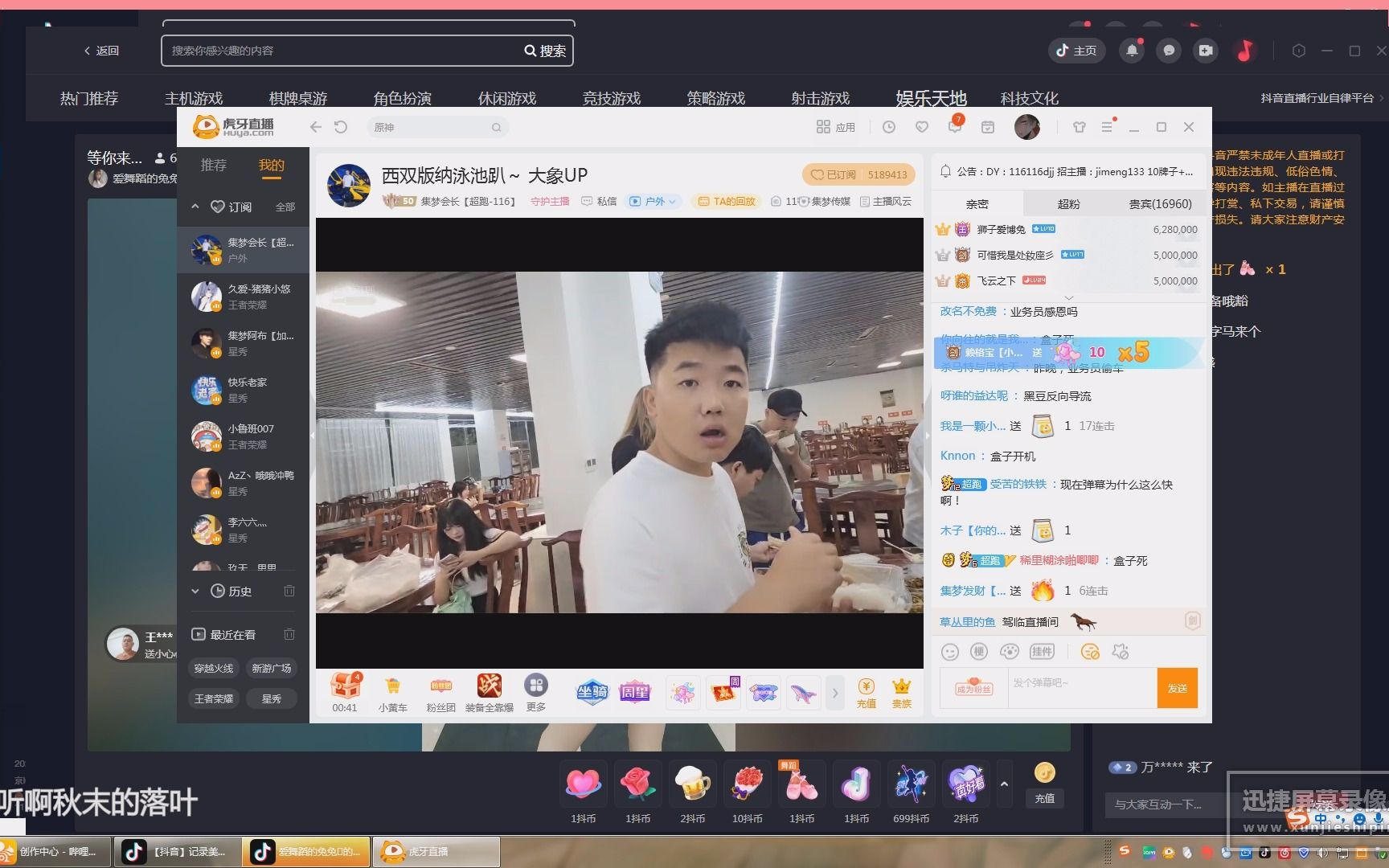Click the Huya 原神 search field
1389x868 pixels.
coord(439,127)
